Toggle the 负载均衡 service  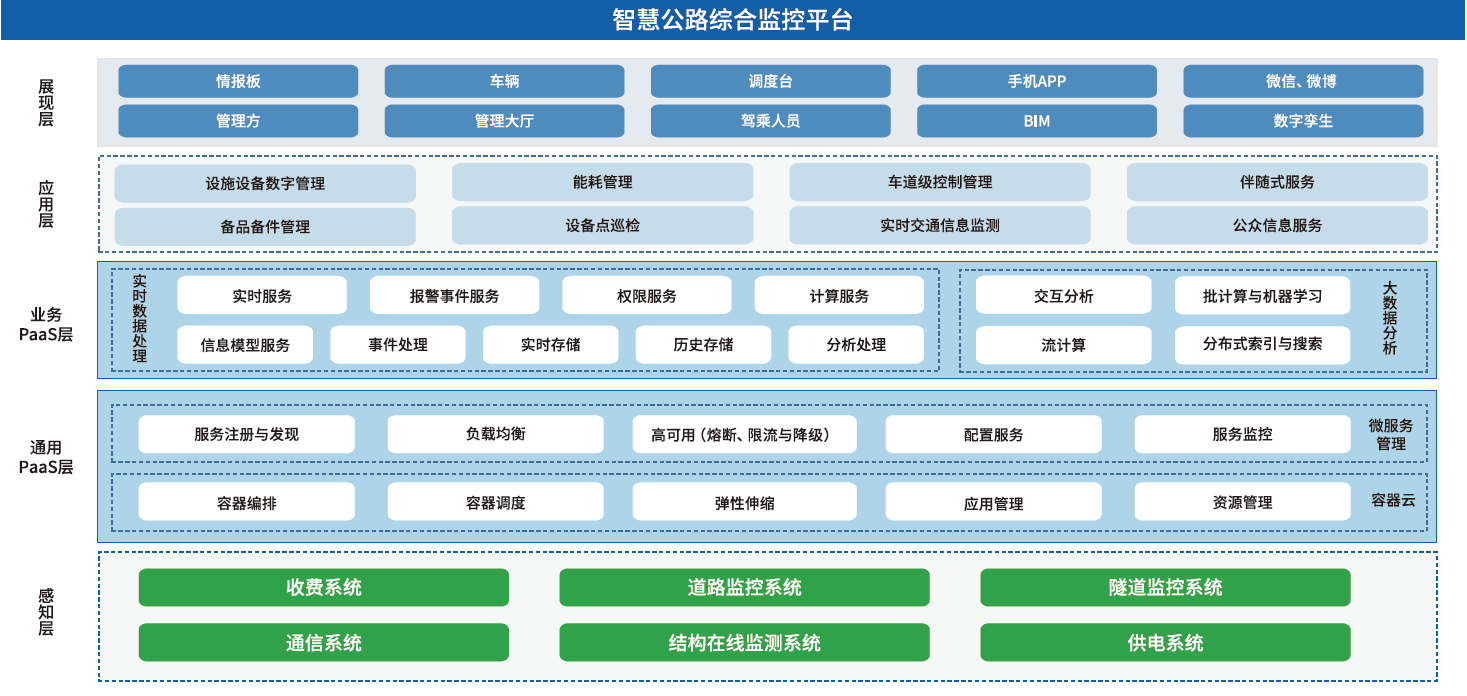tap(497, 434)
